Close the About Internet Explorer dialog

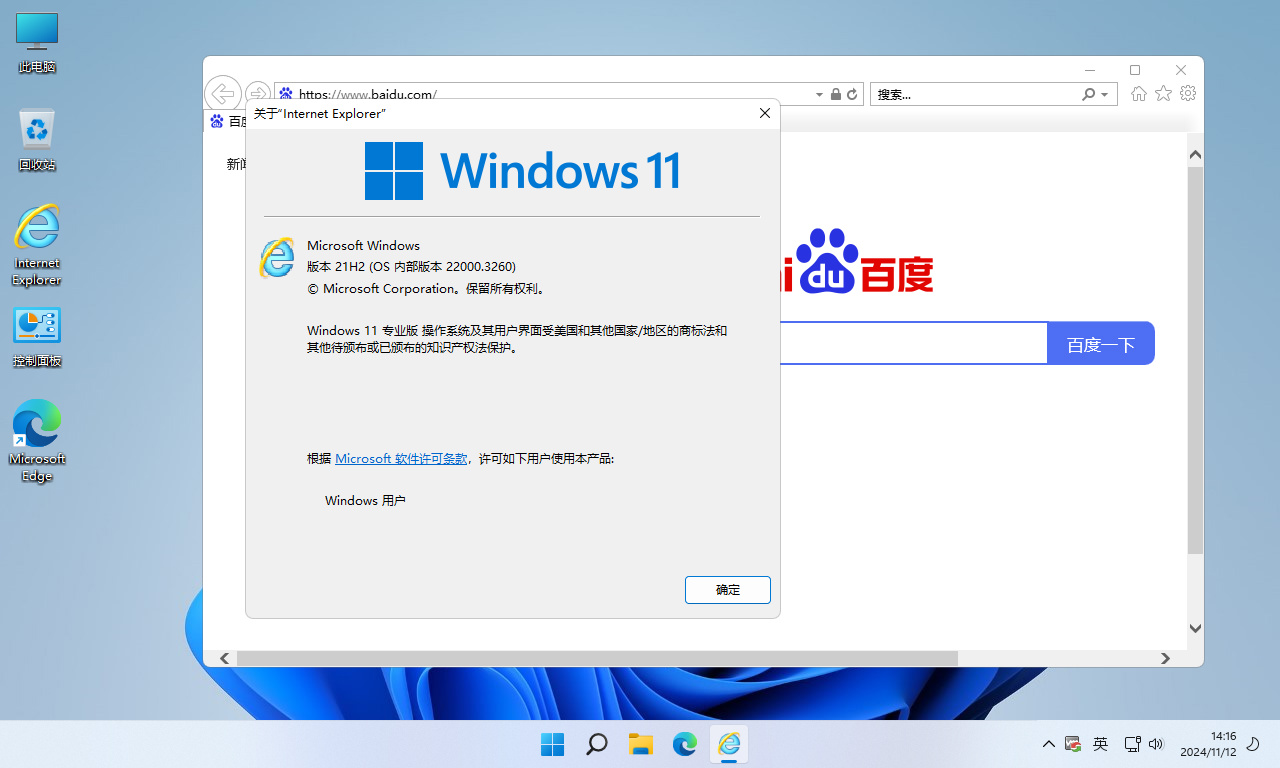tap(765, 113)
